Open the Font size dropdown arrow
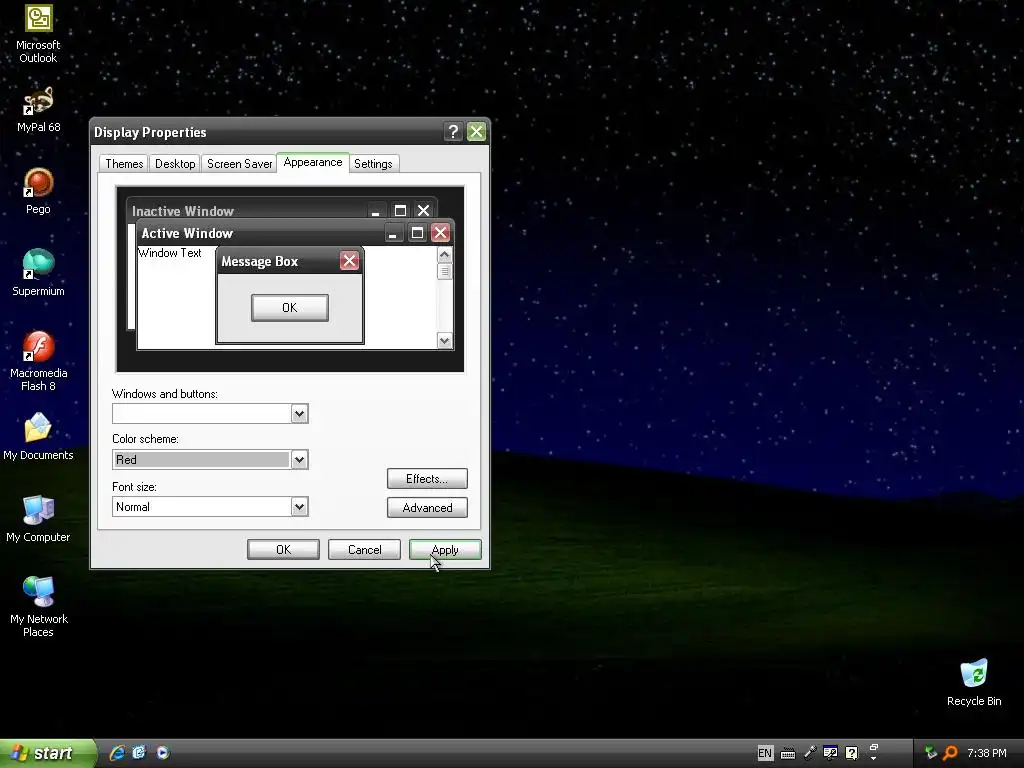Image resolution: width=1024 pixels, height=768 pixels. (x=299, y=507)
